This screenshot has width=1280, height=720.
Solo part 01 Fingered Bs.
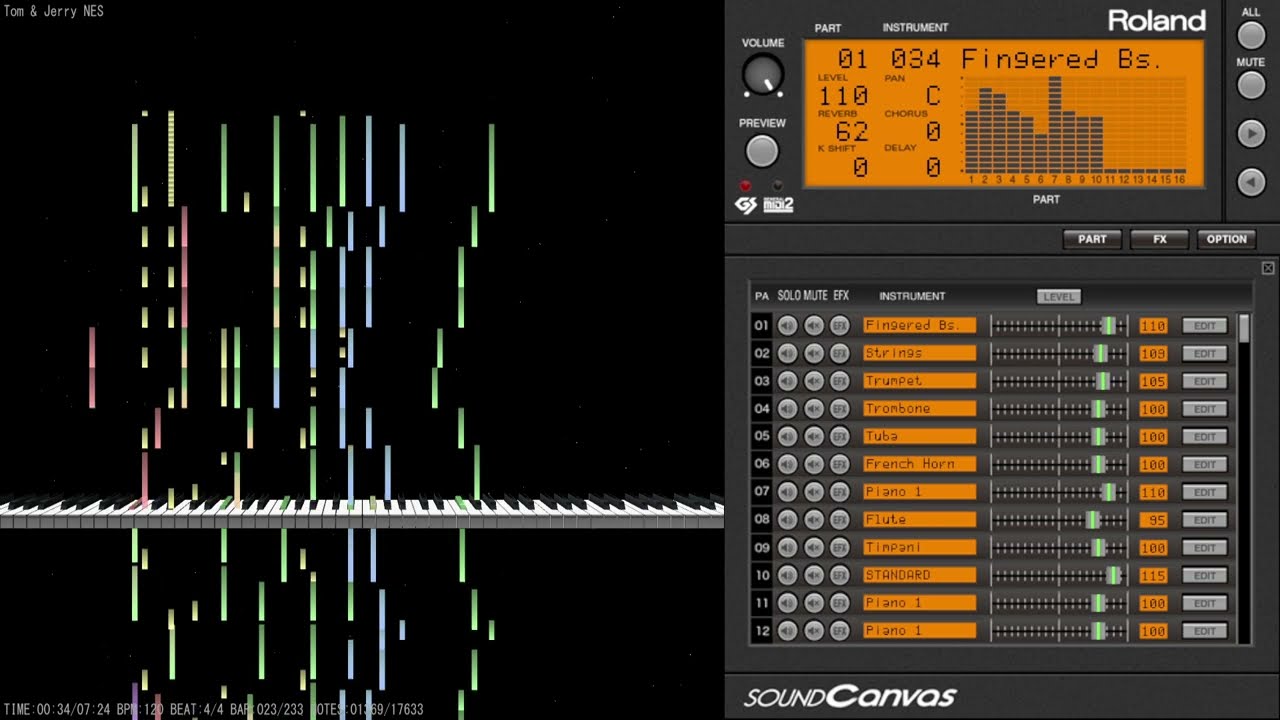point(788,325)
